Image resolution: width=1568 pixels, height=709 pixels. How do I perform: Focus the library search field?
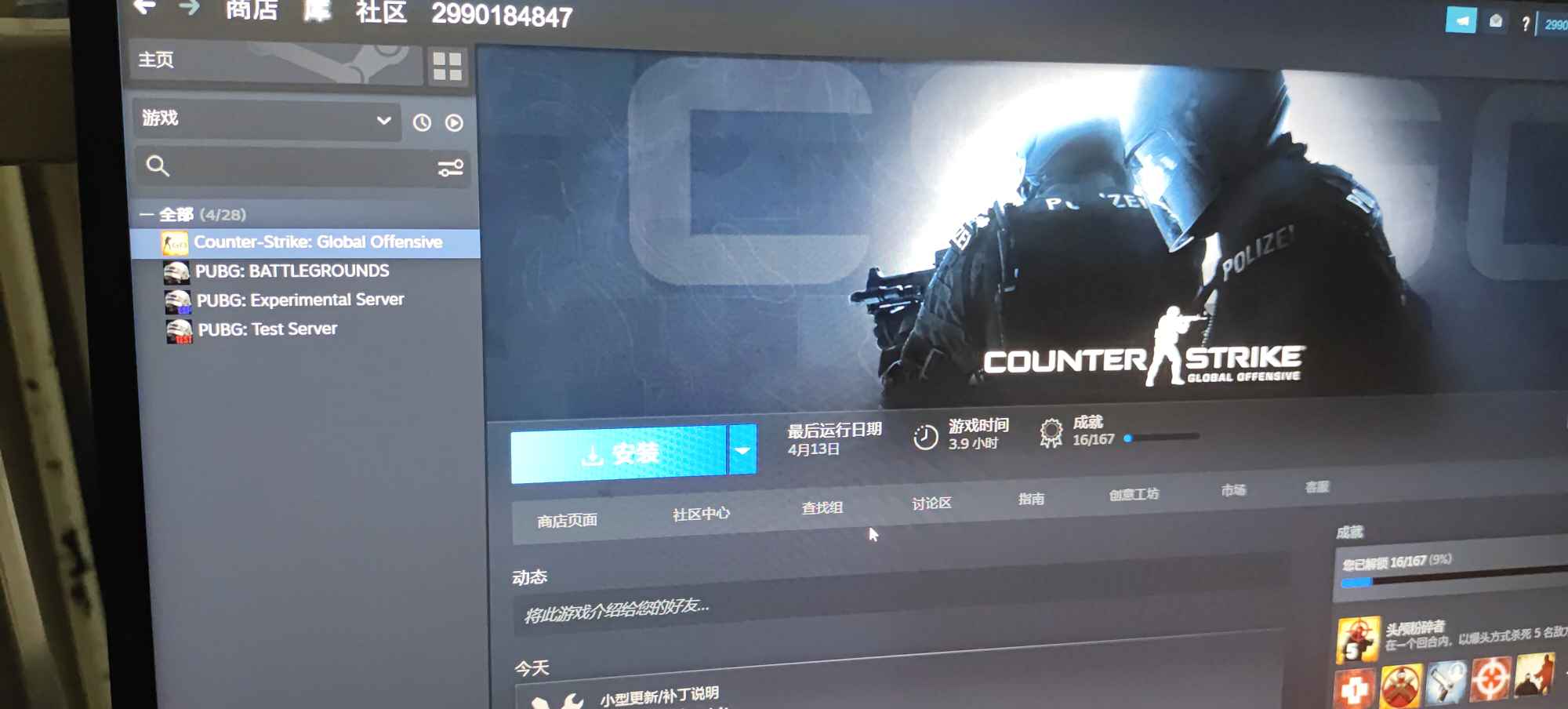[302, 166]
